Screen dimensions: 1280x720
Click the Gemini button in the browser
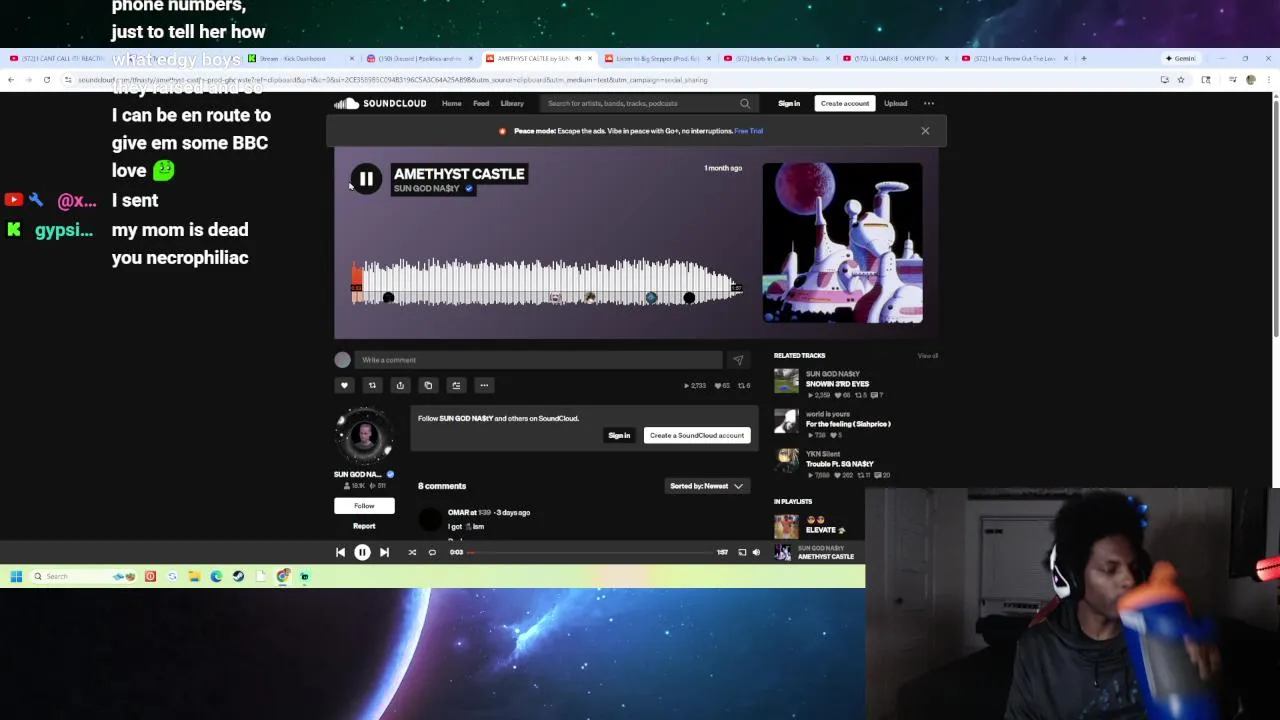1180,58
